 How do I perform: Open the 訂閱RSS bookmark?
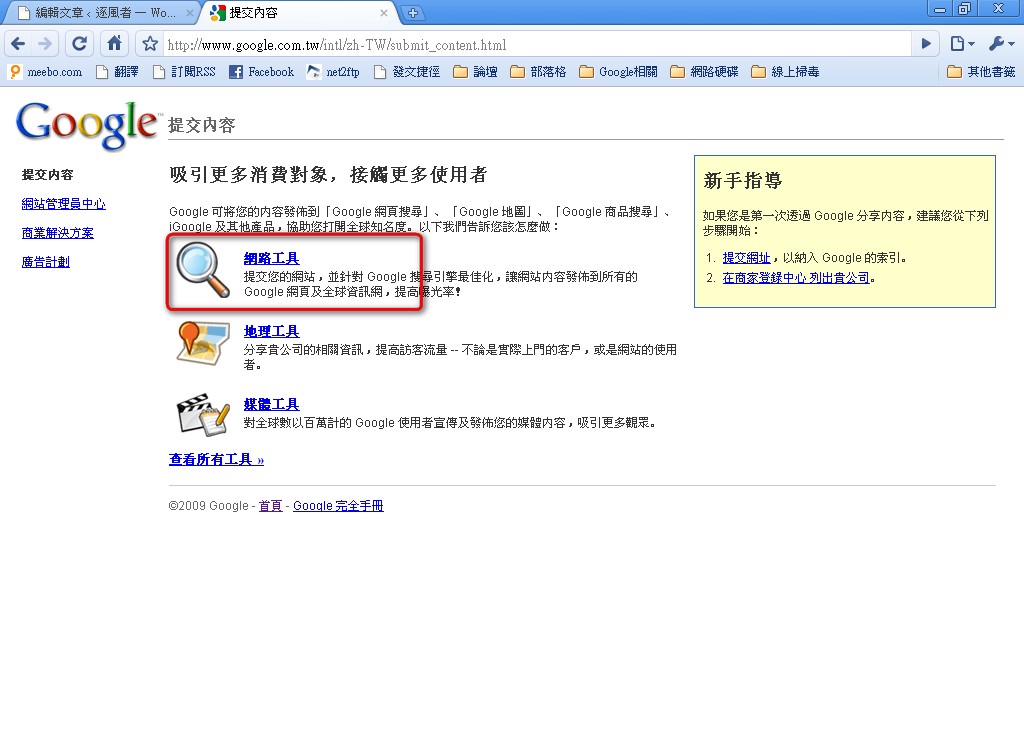(184, 72)
